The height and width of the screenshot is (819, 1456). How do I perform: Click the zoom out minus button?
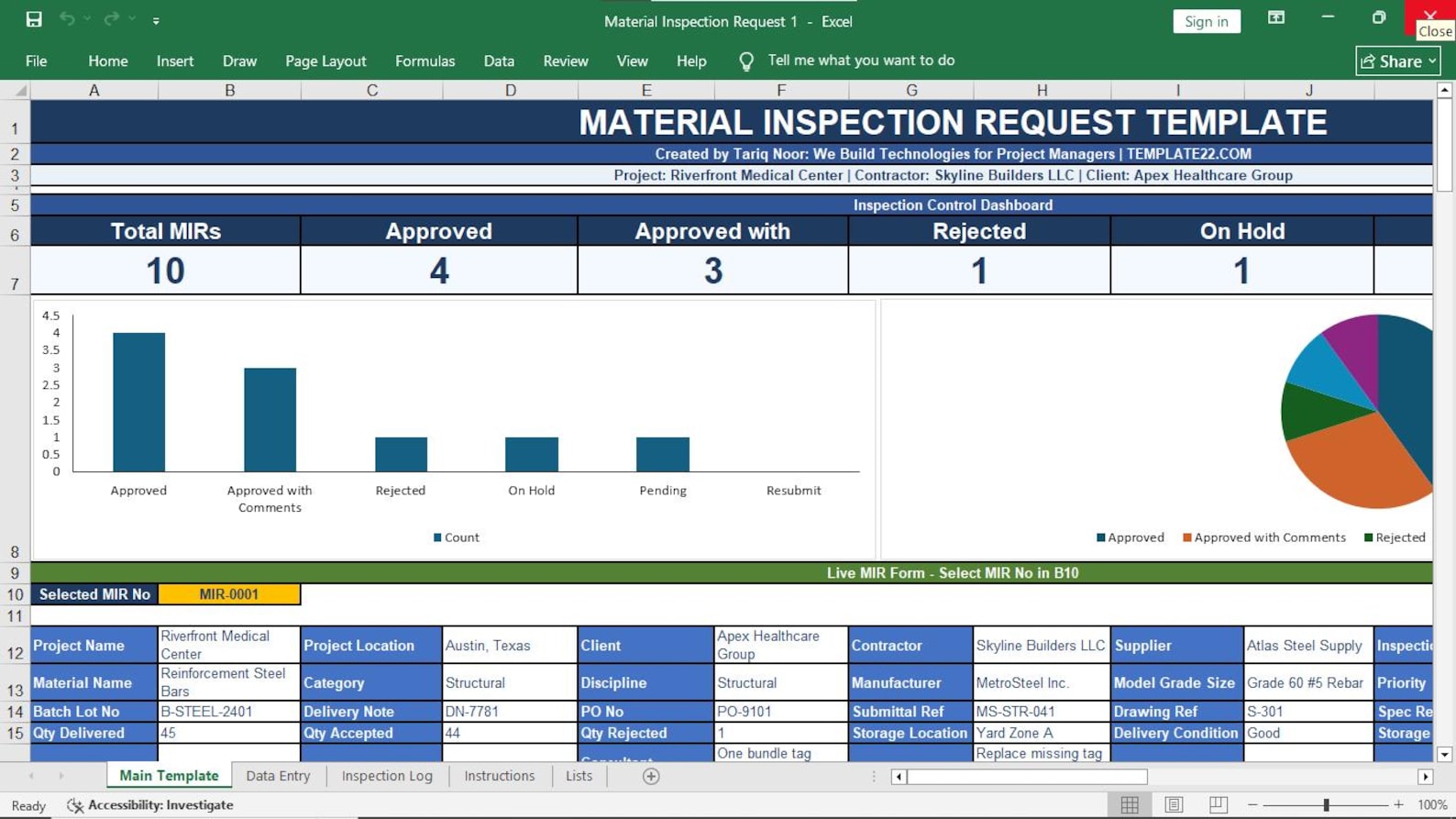coord(1252,805)
